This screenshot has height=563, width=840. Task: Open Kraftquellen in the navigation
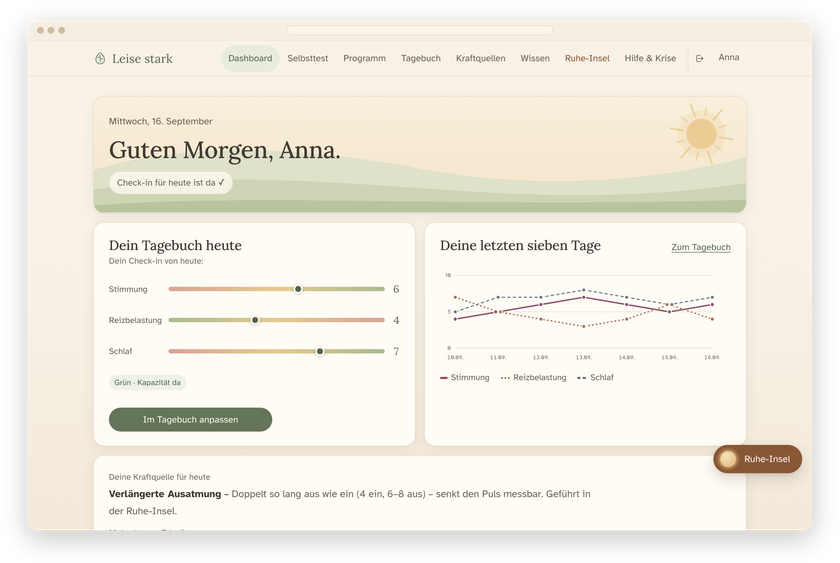point(481,58)
